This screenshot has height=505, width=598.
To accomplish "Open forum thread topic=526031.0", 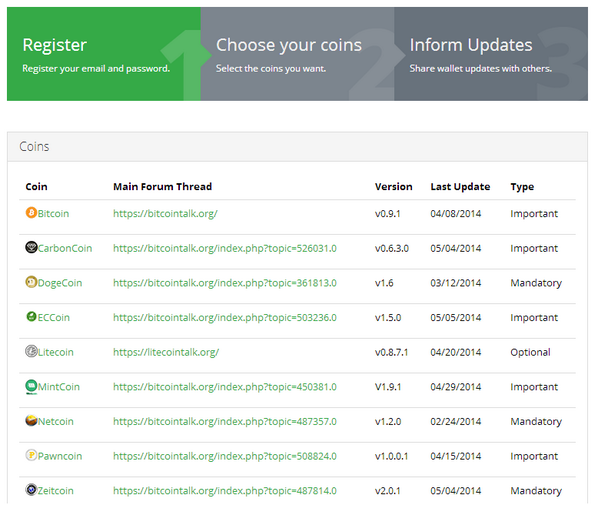I will [x=225, y=248].
